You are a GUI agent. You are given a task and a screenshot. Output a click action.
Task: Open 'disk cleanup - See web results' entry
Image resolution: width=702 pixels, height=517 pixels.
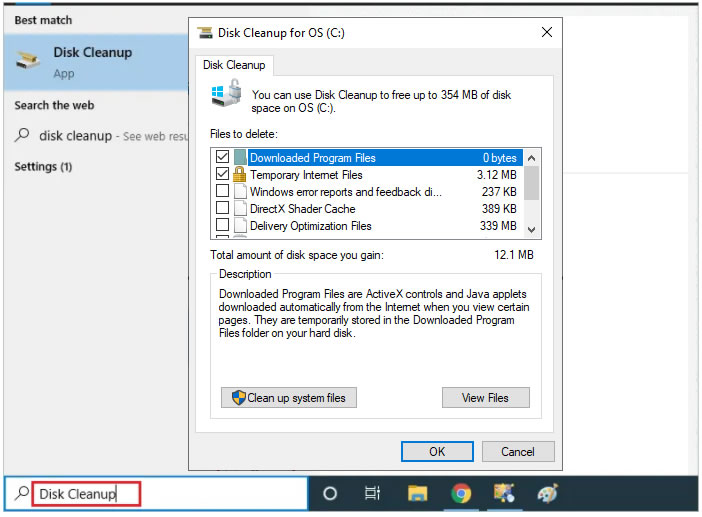pos(101,136)
